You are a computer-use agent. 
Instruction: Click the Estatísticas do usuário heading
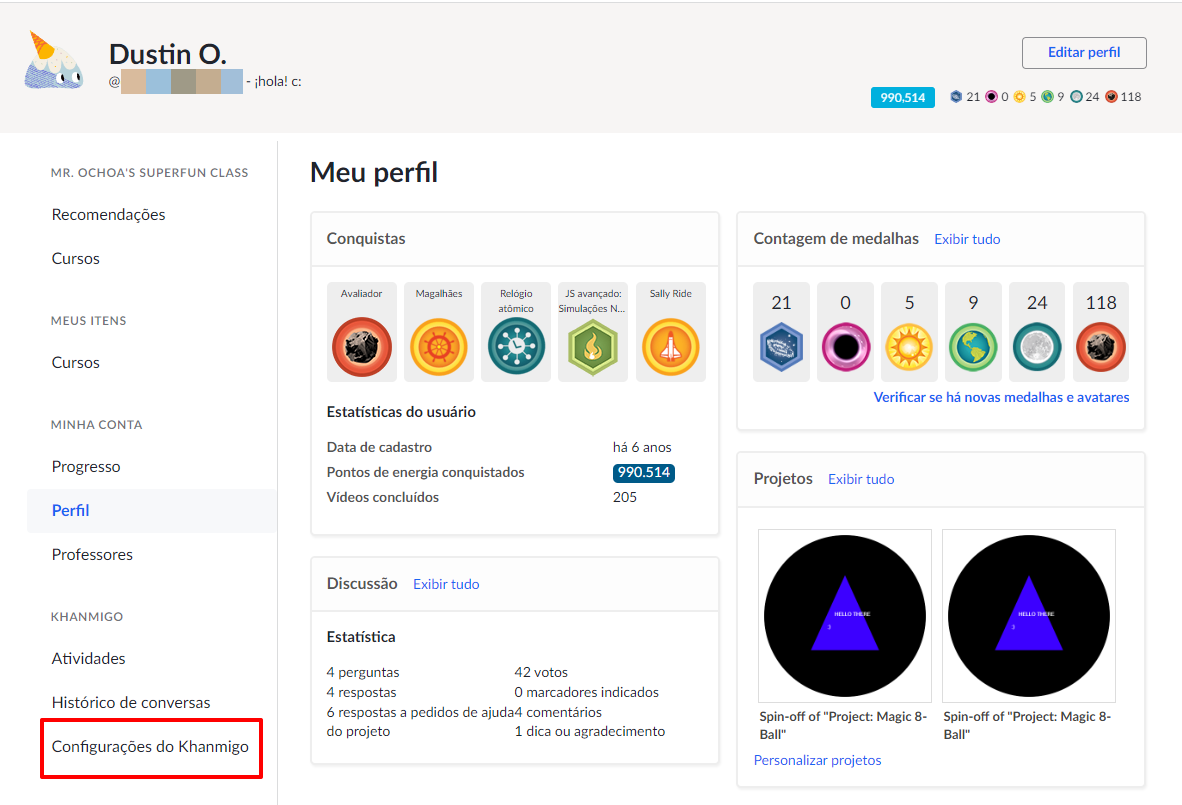click(401, 412)
